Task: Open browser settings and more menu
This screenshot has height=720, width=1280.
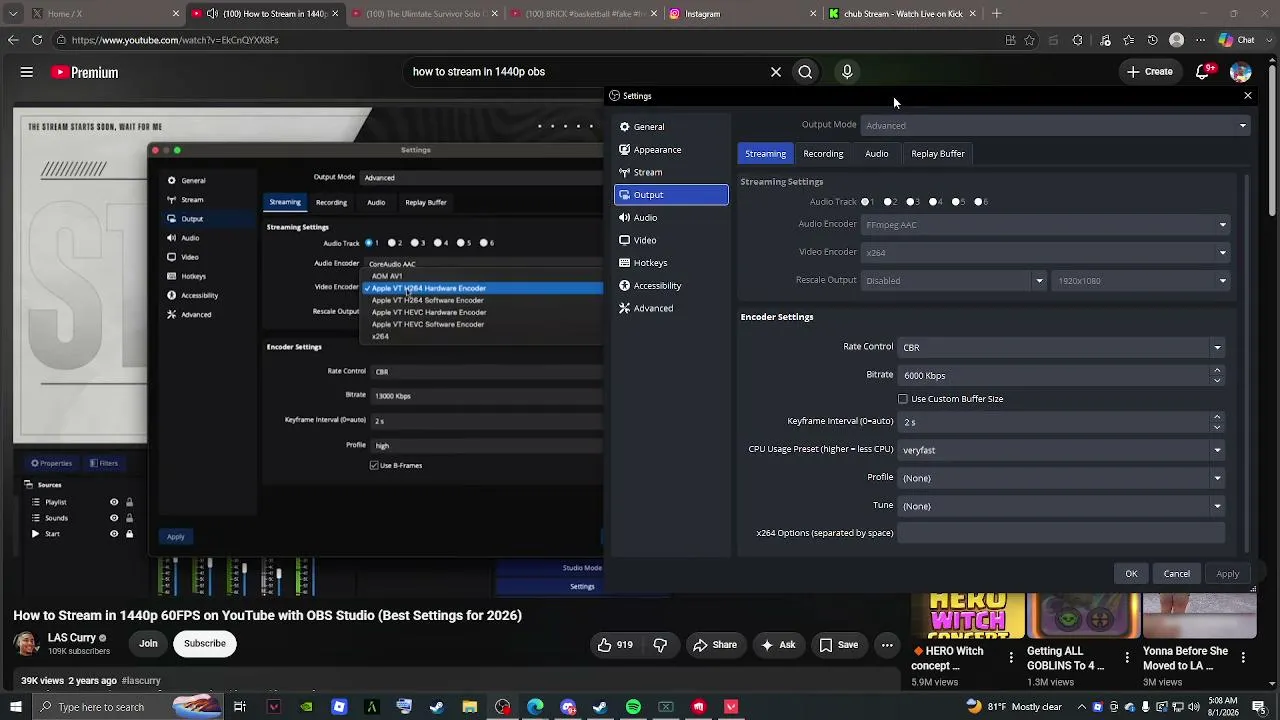Action: click(x=1201, y=40)
